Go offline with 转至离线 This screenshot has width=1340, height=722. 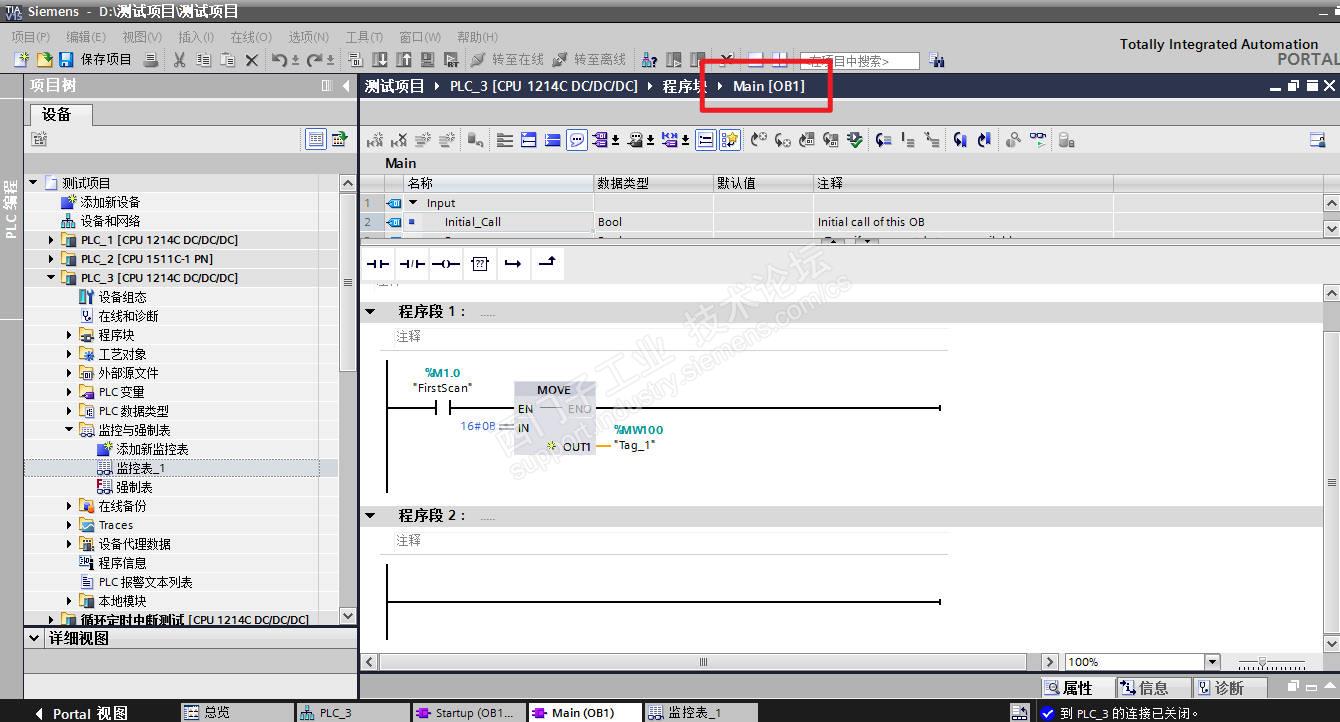589,60
